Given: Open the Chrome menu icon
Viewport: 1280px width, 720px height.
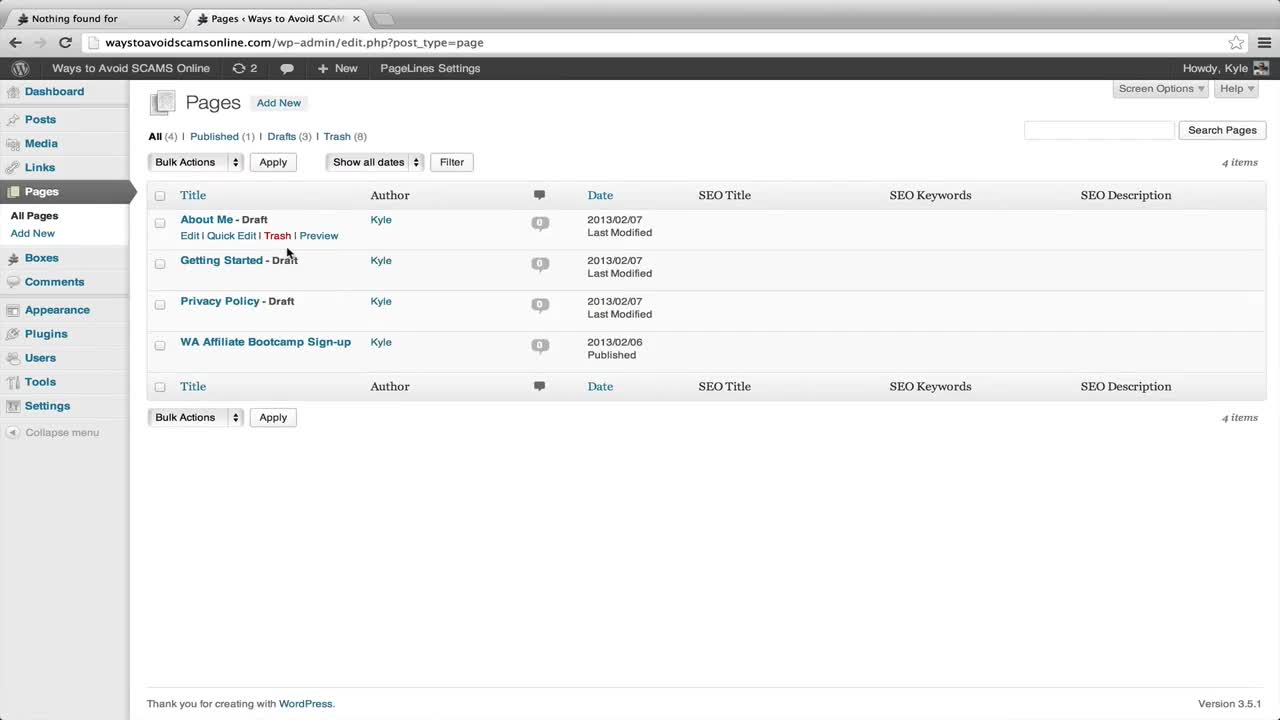Looking at the screenshot, I should (1264, 43).
